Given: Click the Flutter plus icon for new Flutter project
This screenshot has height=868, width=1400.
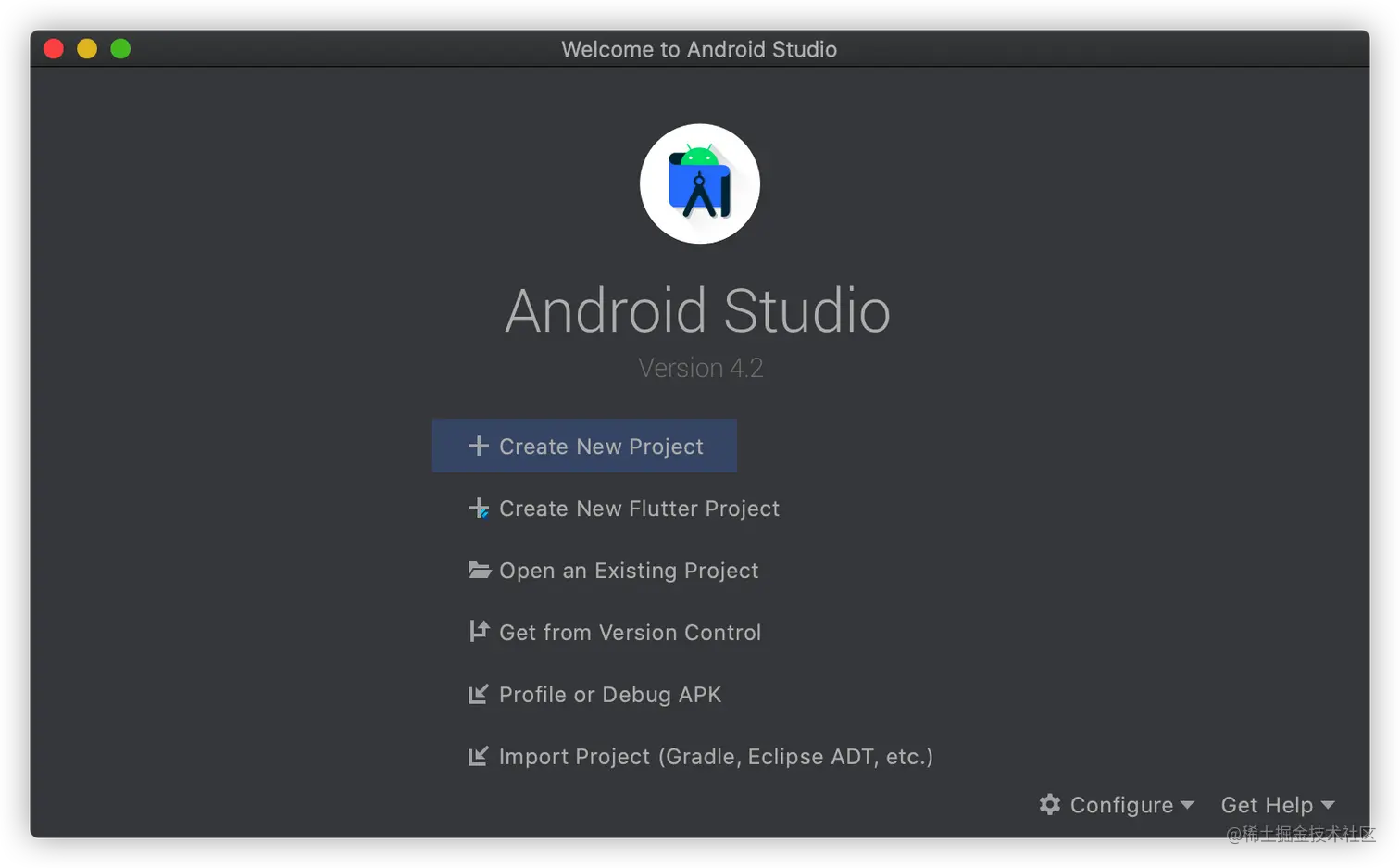Looking at the screenshot, I should tap(478, 508).
